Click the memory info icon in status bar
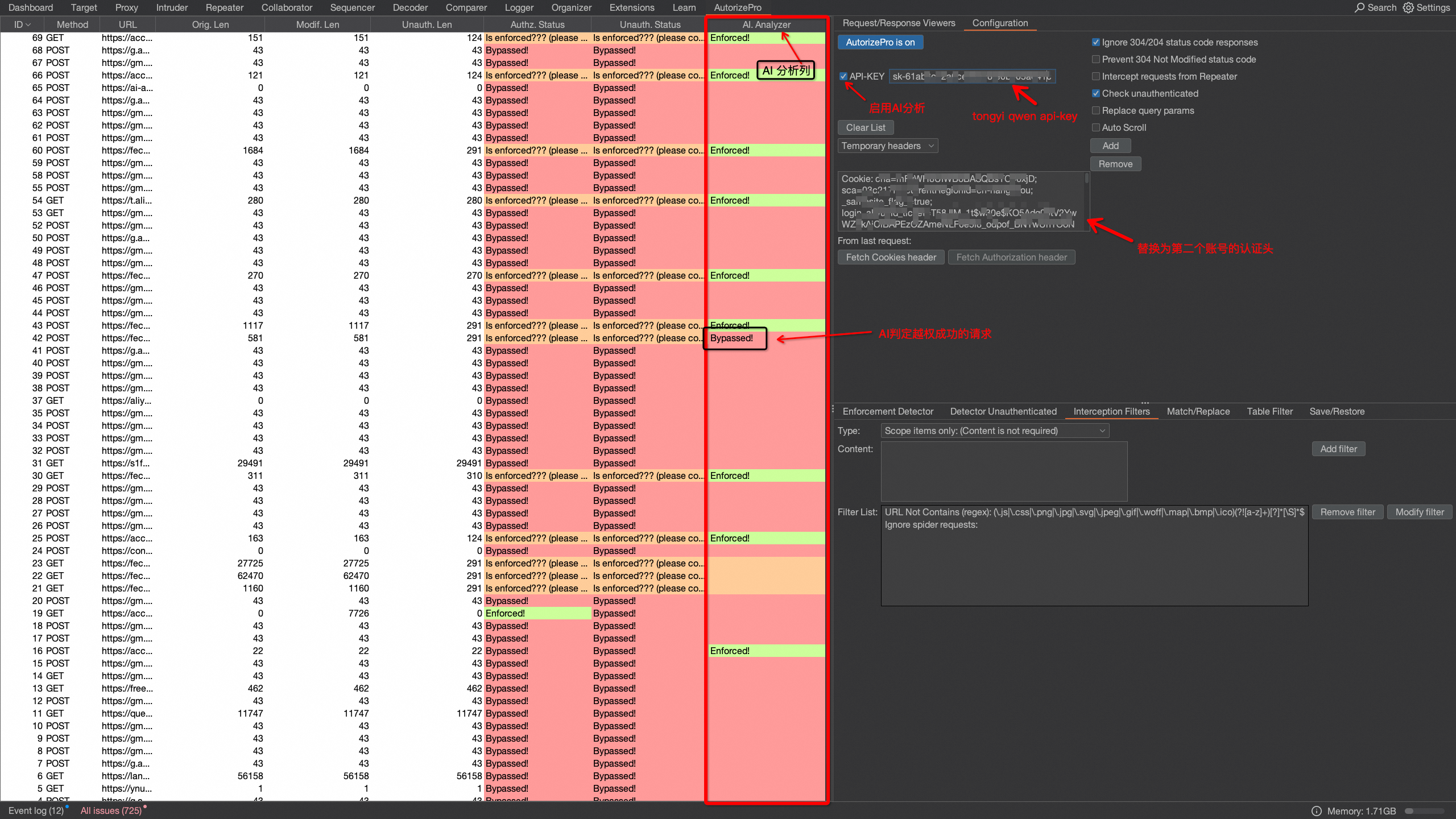This screenshot has width=1456, height=819. (1316, 811)
